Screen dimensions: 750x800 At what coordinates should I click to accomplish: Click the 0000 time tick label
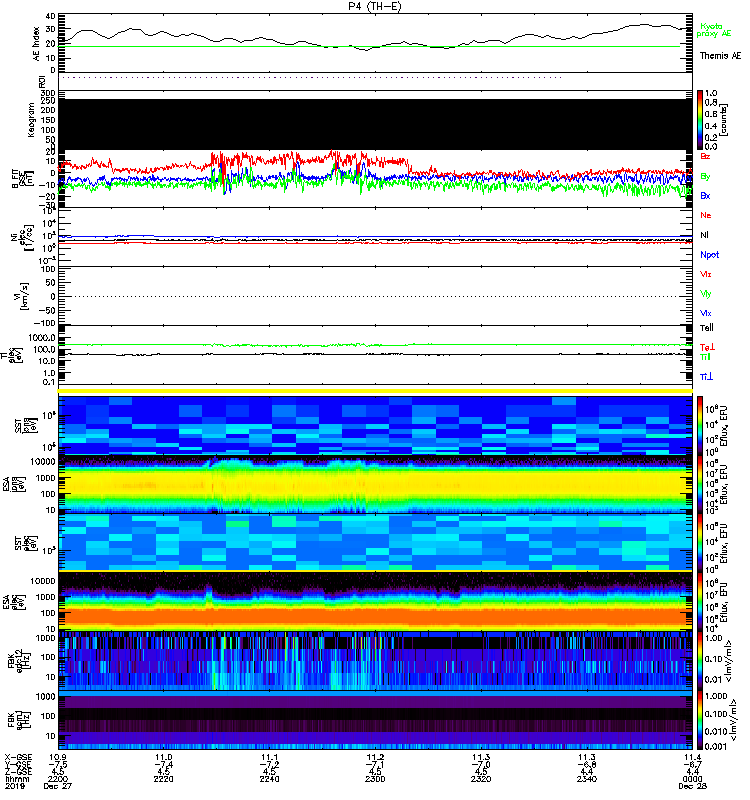point(692,779)
